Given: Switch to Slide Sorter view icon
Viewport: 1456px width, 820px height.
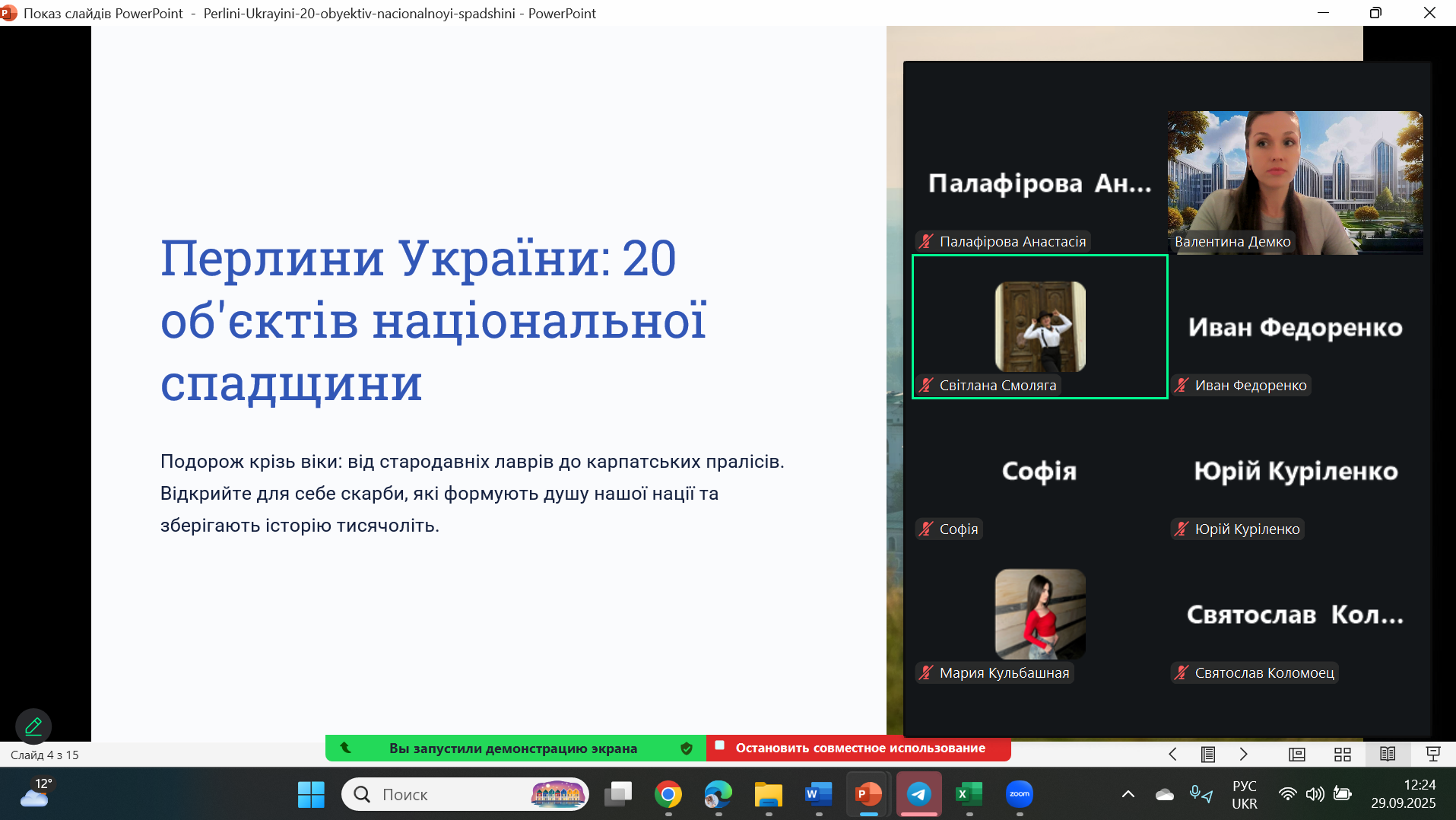Looking at the screenshot, I should click(x=1343, y=754).
